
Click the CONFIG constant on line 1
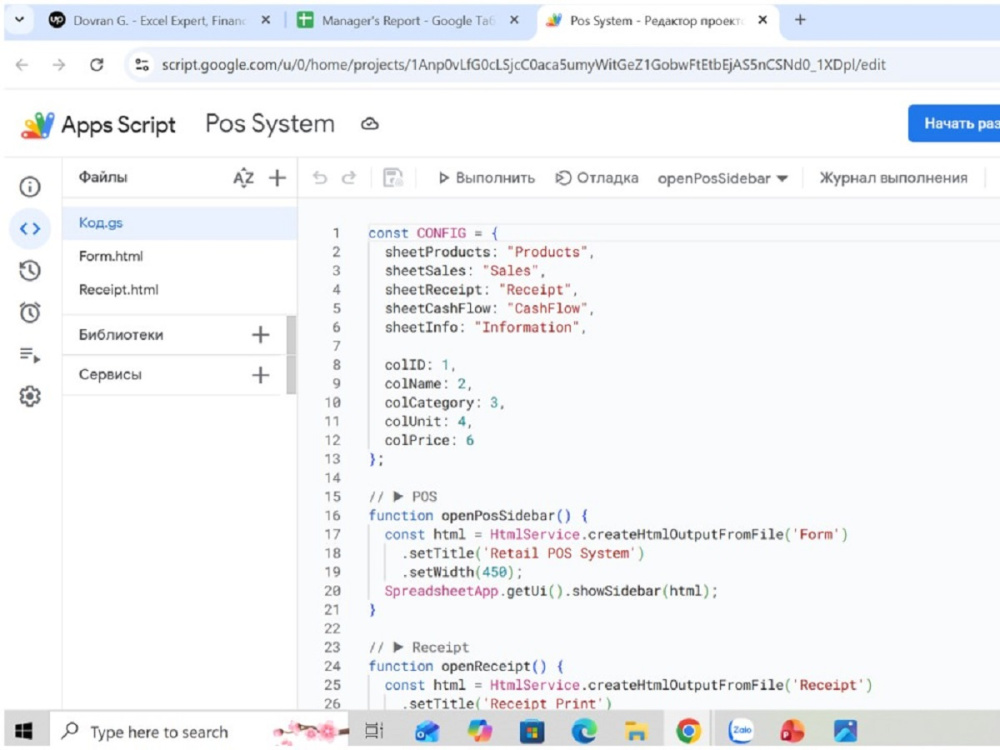(x=441, y=233)
